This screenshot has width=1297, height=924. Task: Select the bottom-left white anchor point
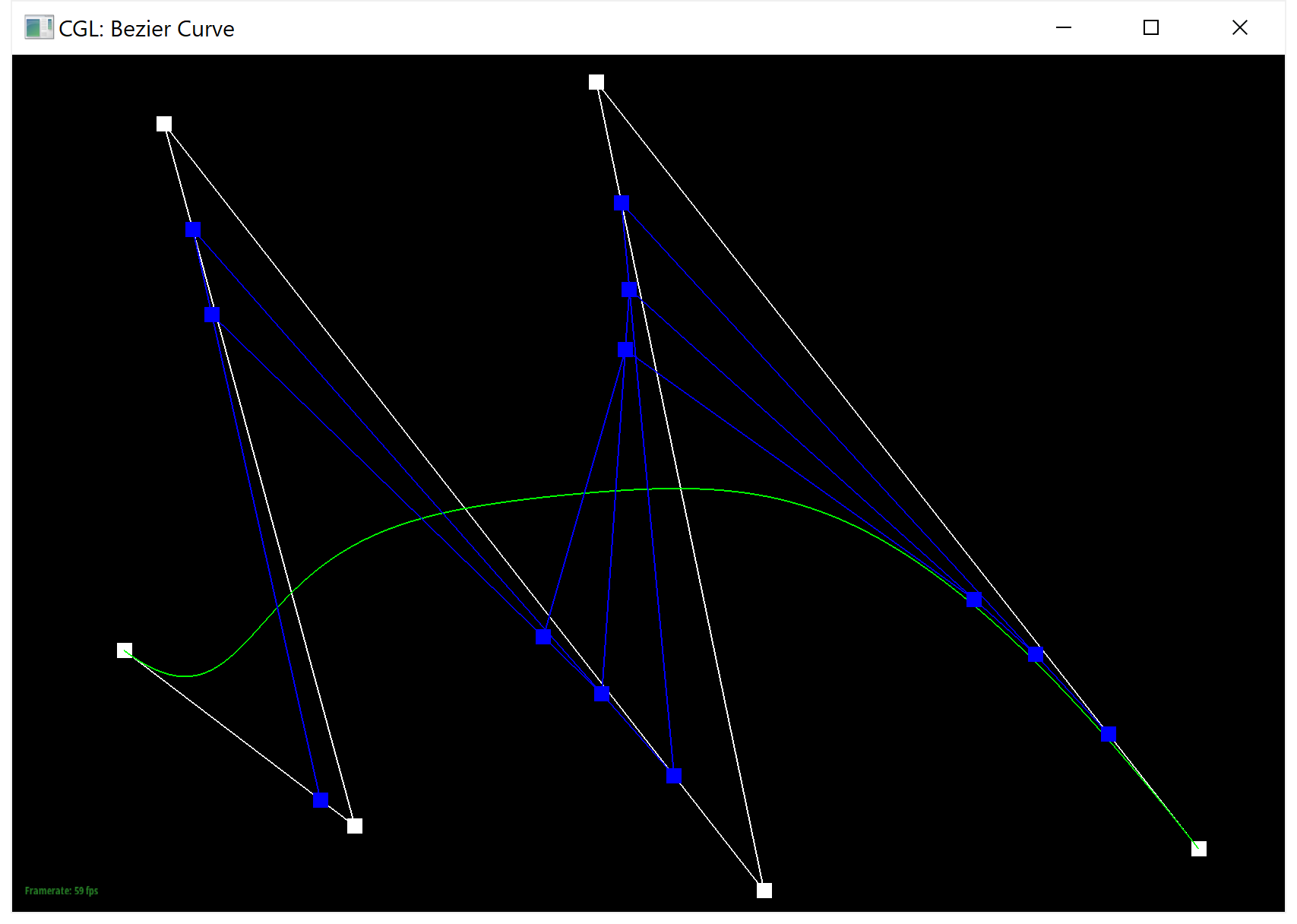(x=125, y=650)
